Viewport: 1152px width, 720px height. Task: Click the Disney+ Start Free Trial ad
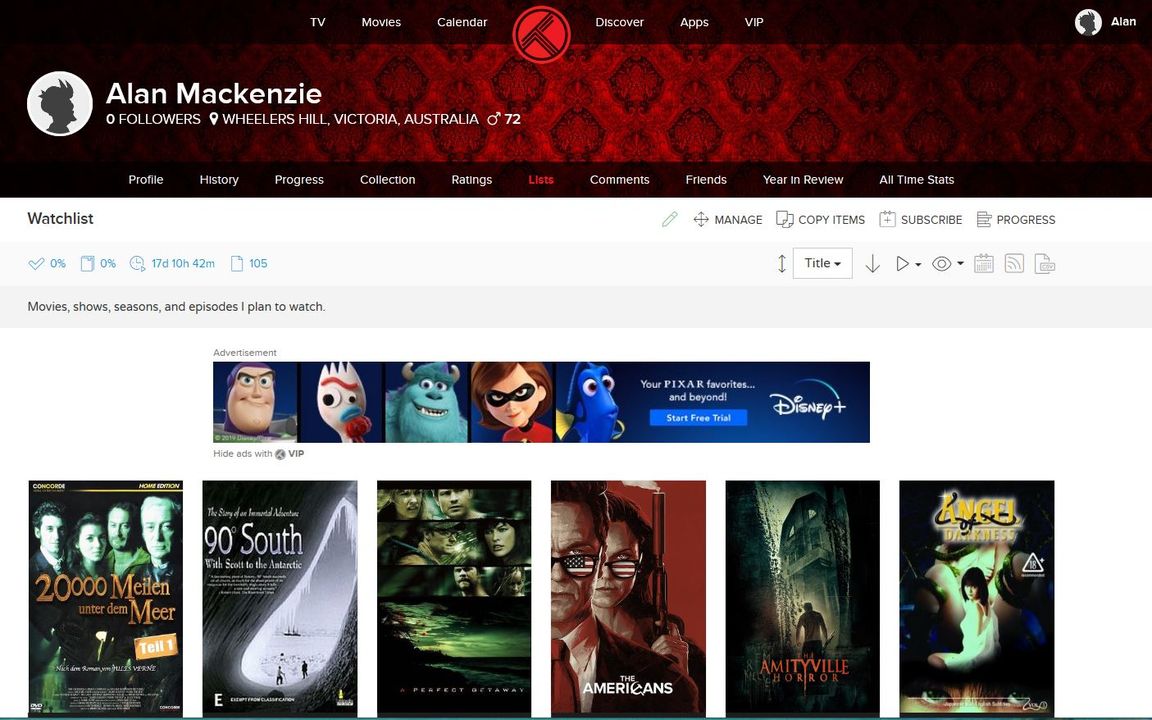tap(698, 418)
